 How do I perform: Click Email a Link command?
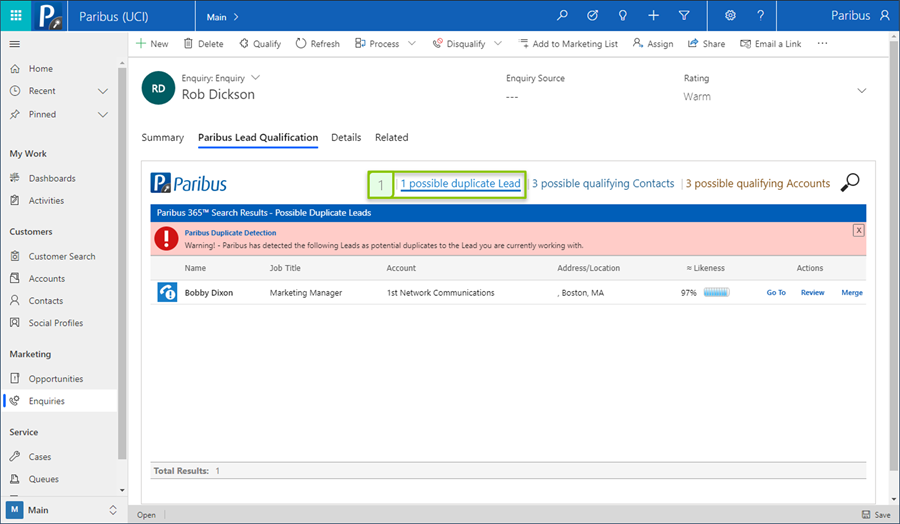pyautogui.click(x=770, y=44)
